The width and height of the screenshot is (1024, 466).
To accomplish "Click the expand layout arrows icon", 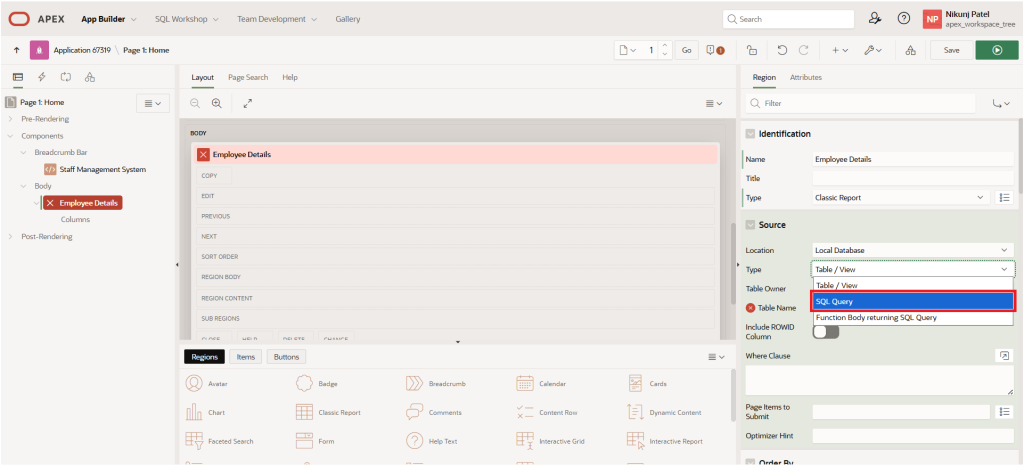I will pos(248,103).
